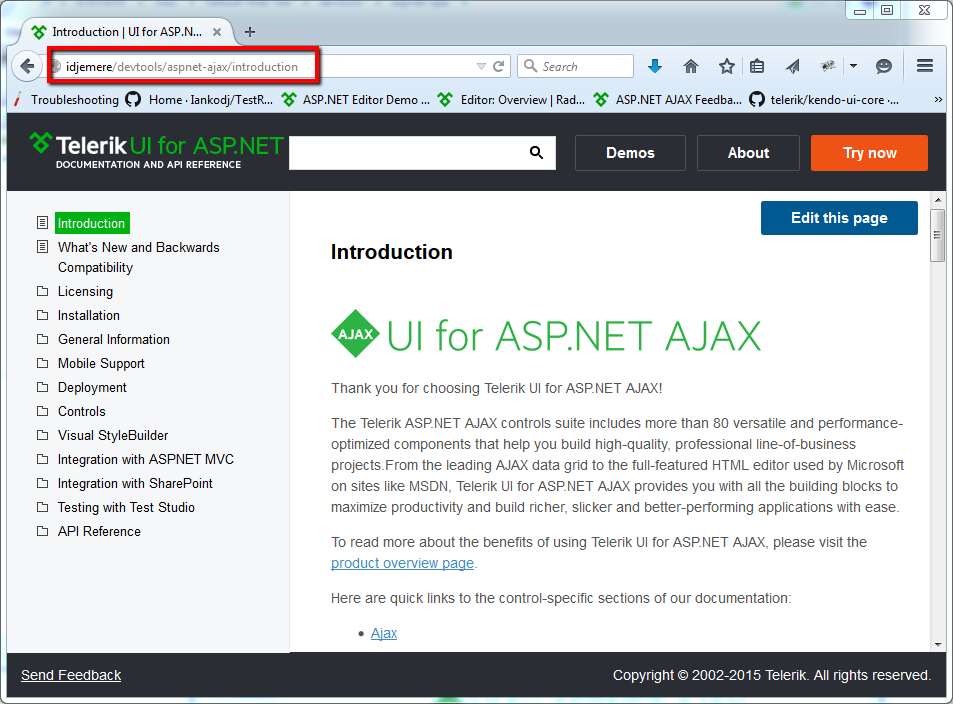The height and width of the screenshot is (704, 953).
Task: Reload the page with the refresh icon
Action: click(498, 66)
